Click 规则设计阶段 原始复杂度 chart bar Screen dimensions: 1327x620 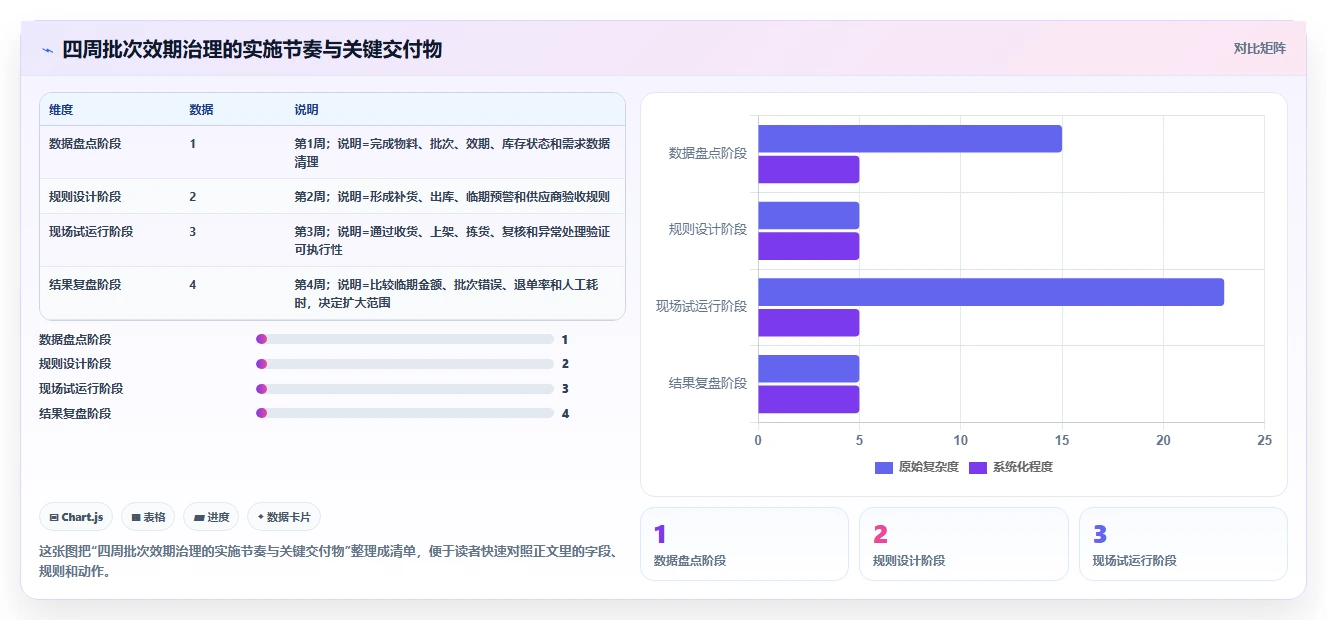(809, 216)
